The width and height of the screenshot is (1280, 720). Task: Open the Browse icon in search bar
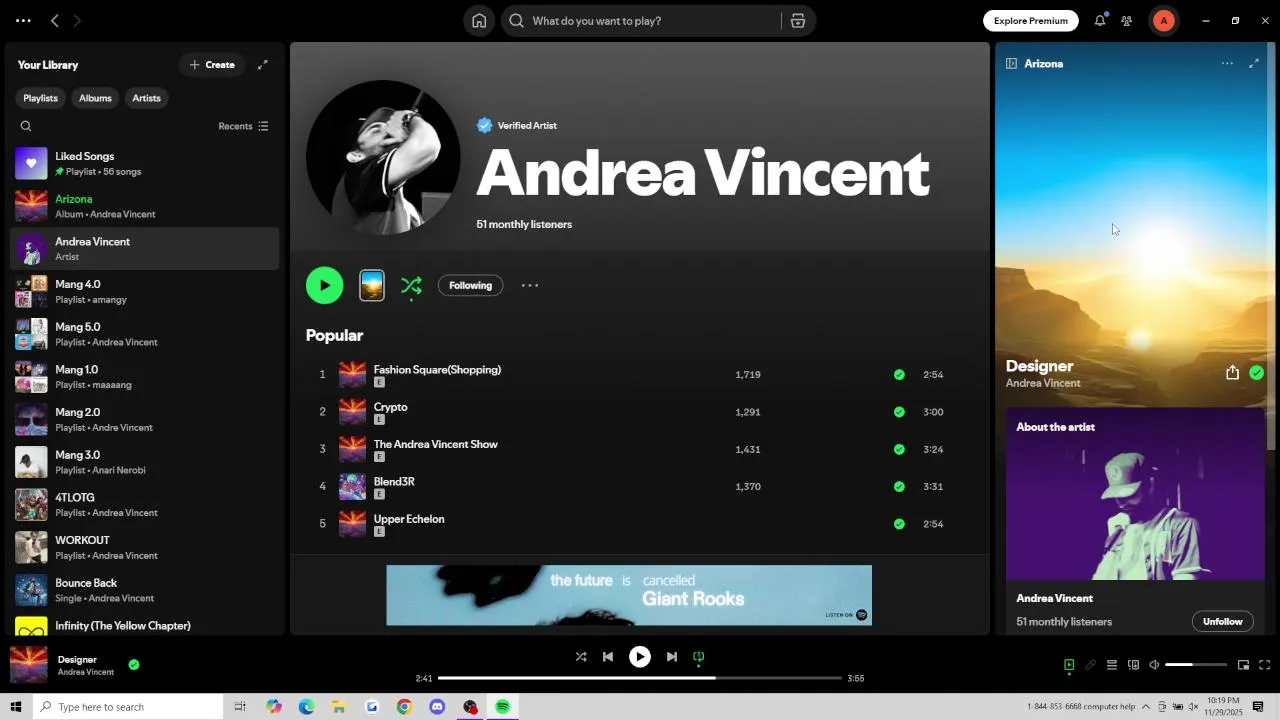(798, 21)
